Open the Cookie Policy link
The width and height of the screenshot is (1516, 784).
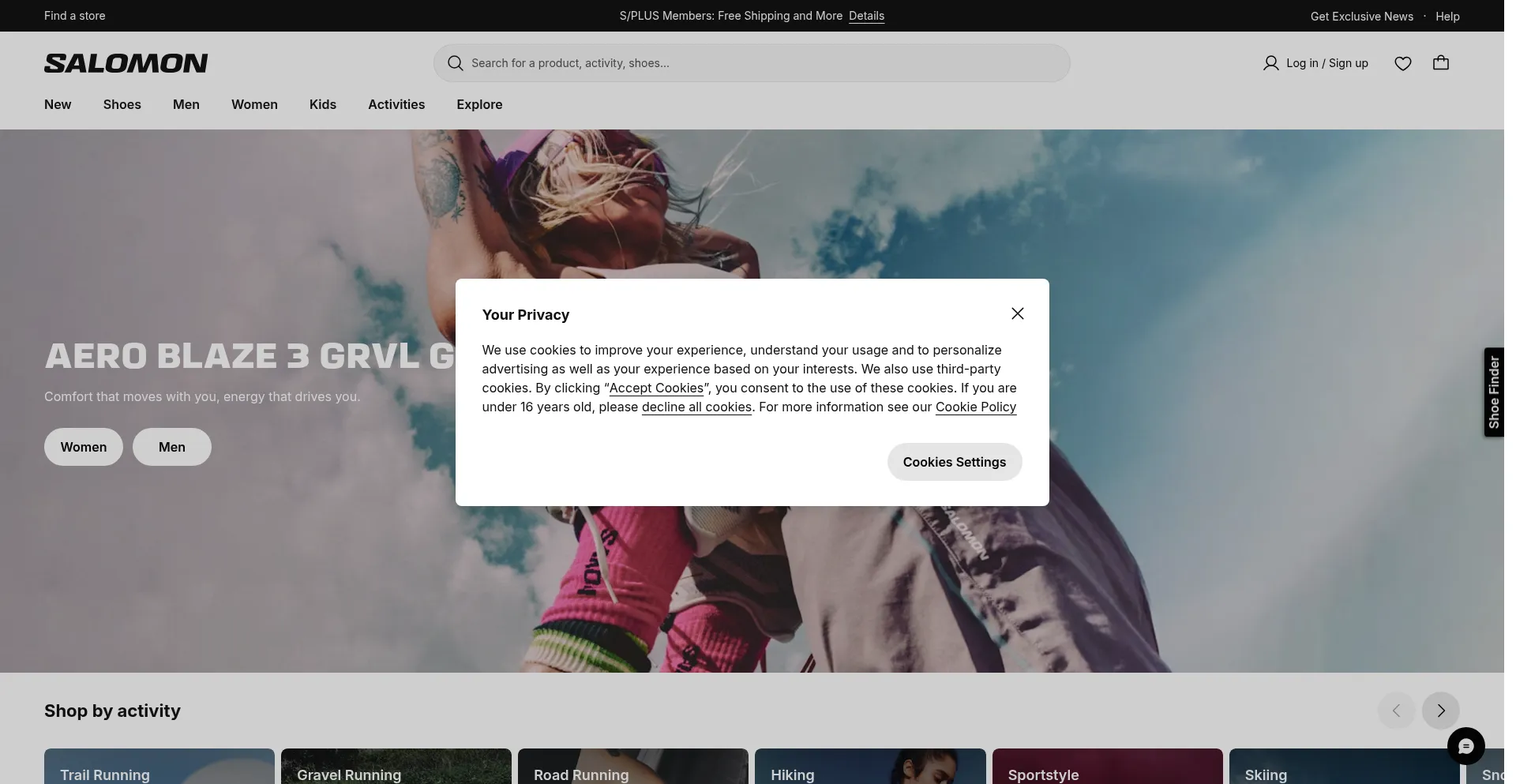pyautogui.click(x=976, y=407)
